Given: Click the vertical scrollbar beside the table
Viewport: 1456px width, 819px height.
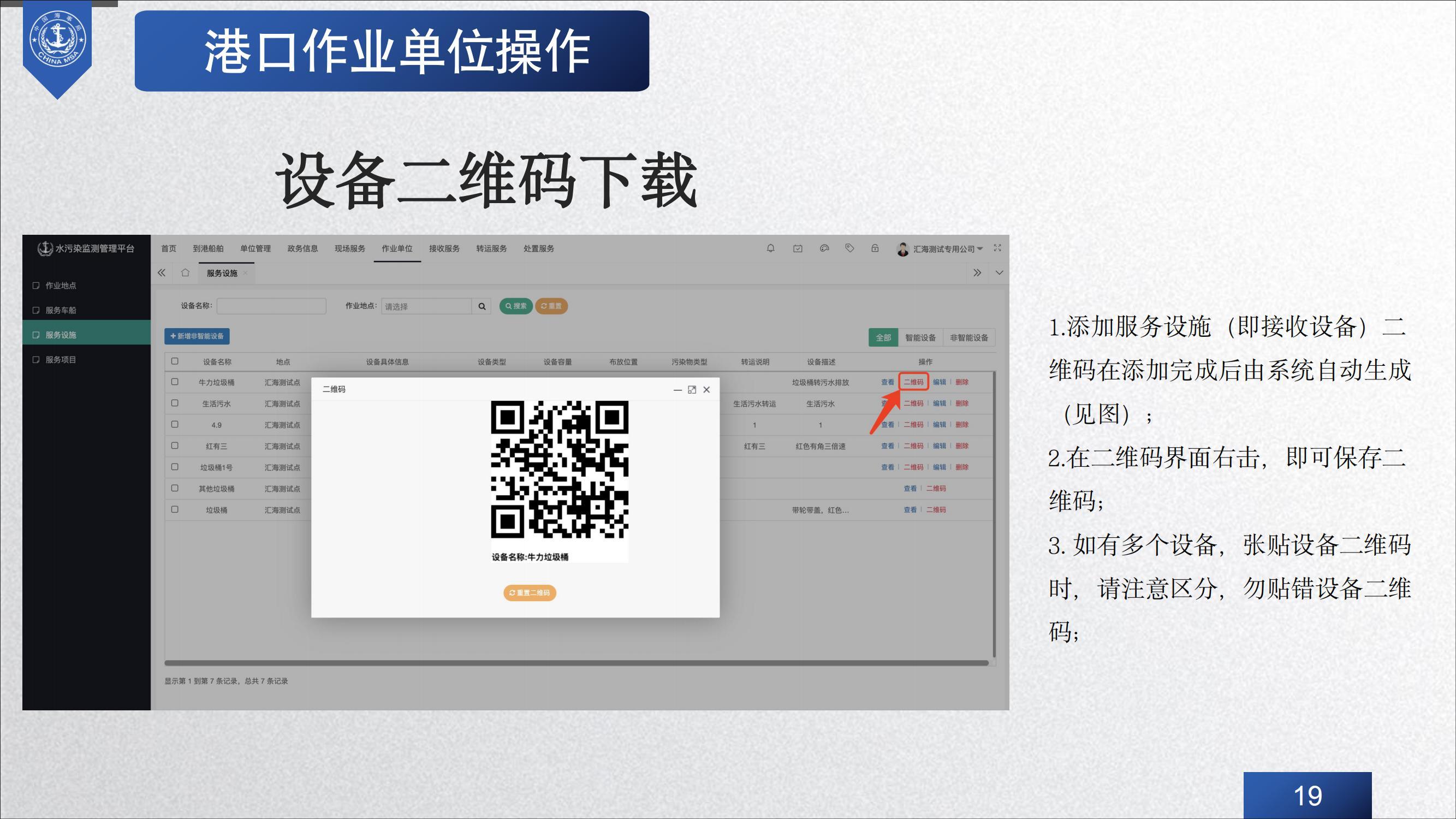Looking at the screenshot, I should (994, 514).
